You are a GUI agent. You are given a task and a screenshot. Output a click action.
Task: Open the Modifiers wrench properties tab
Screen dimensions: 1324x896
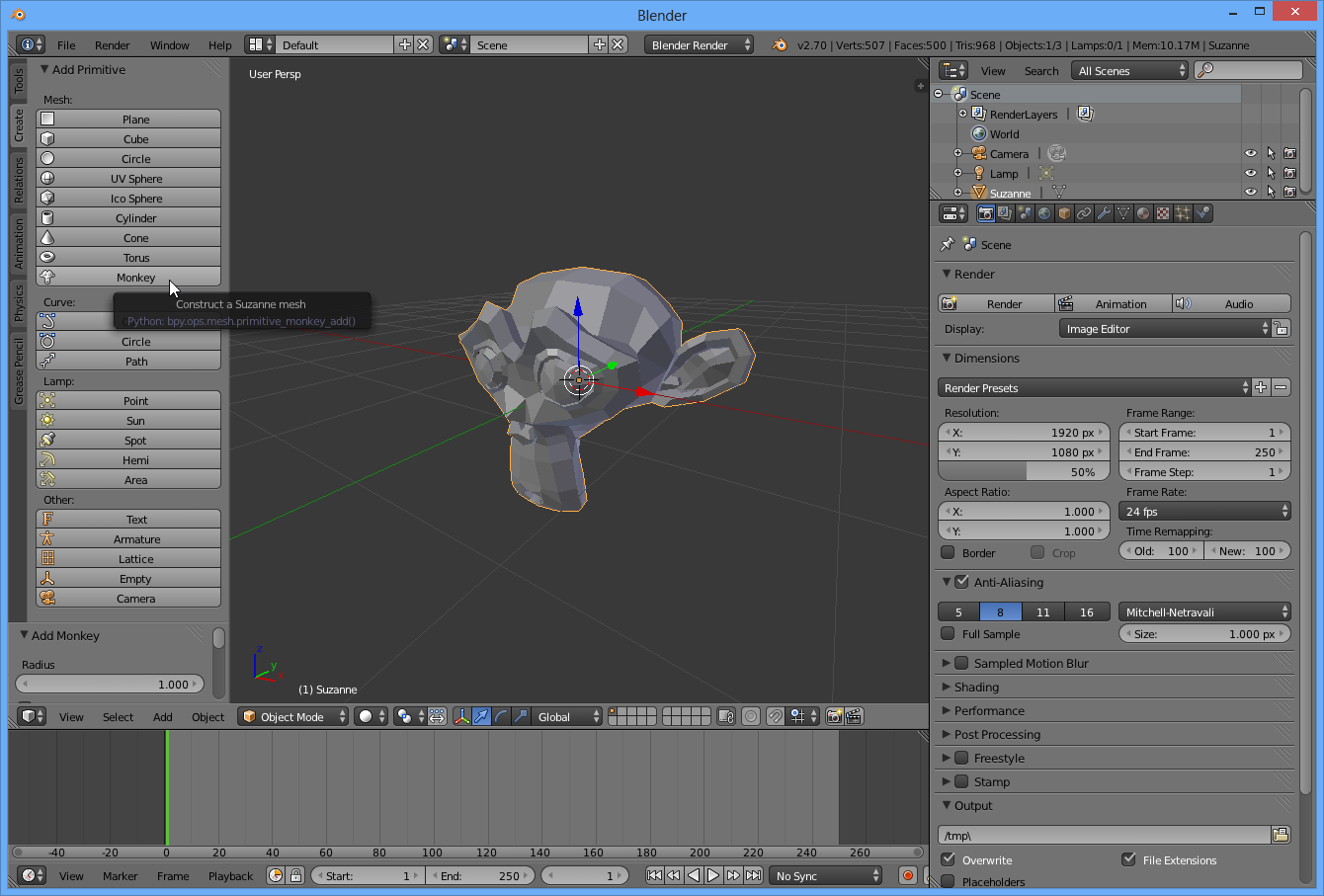(1104, 213)
